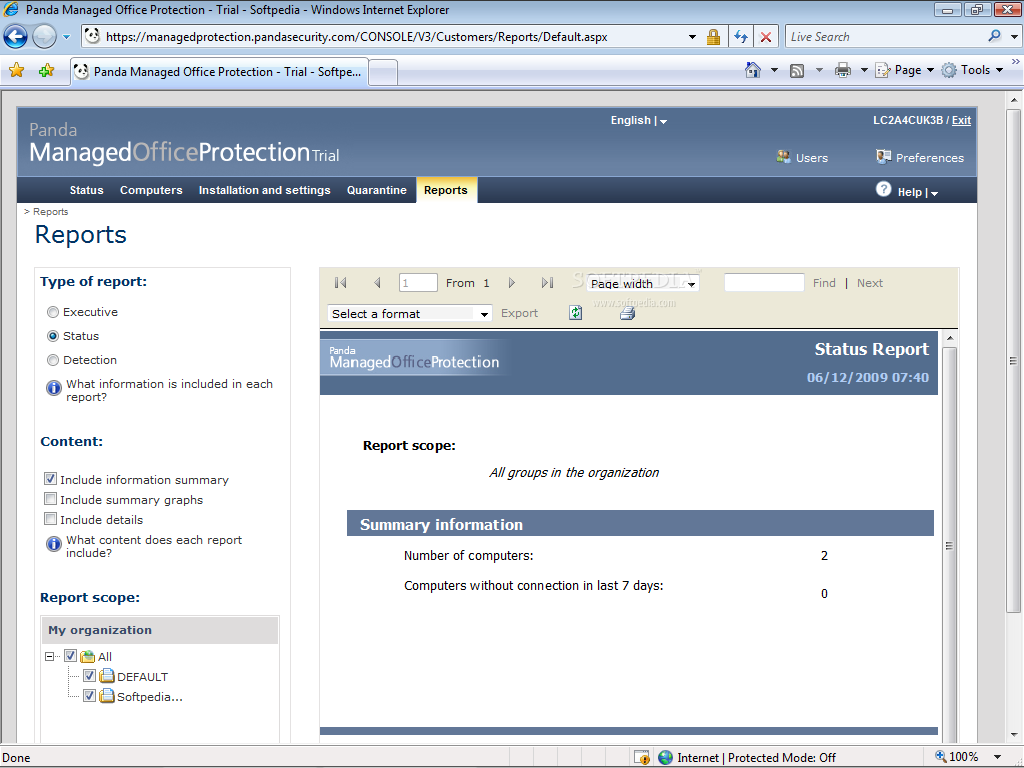Go to previous report page arrow
Image resolution: width=1024 pixels, height=768 pixels.
(377, 283)
